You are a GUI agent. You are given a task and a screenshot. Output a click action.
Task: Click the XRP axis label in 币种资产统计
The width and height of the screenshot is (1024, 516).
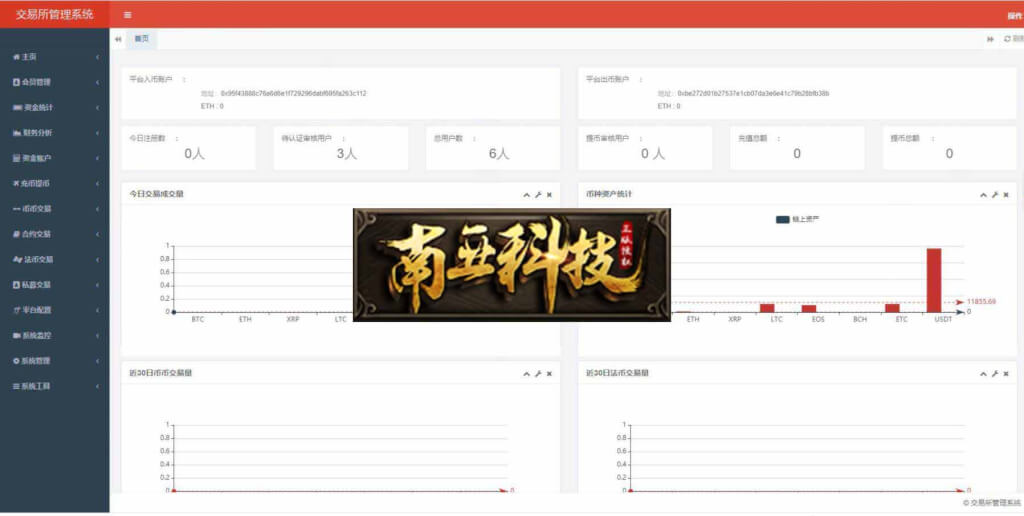pos(735,319)
